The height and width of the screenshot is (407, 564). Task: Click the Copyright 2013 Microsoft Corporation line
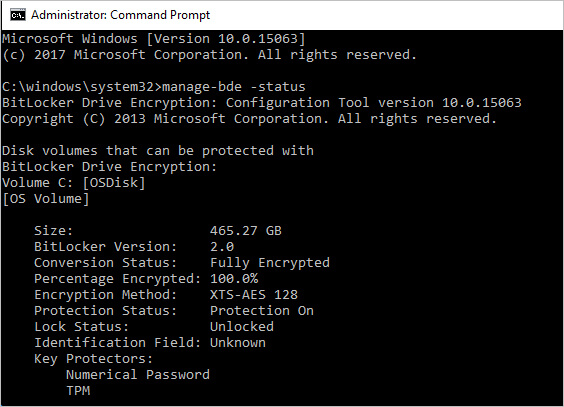click(249, 119)
